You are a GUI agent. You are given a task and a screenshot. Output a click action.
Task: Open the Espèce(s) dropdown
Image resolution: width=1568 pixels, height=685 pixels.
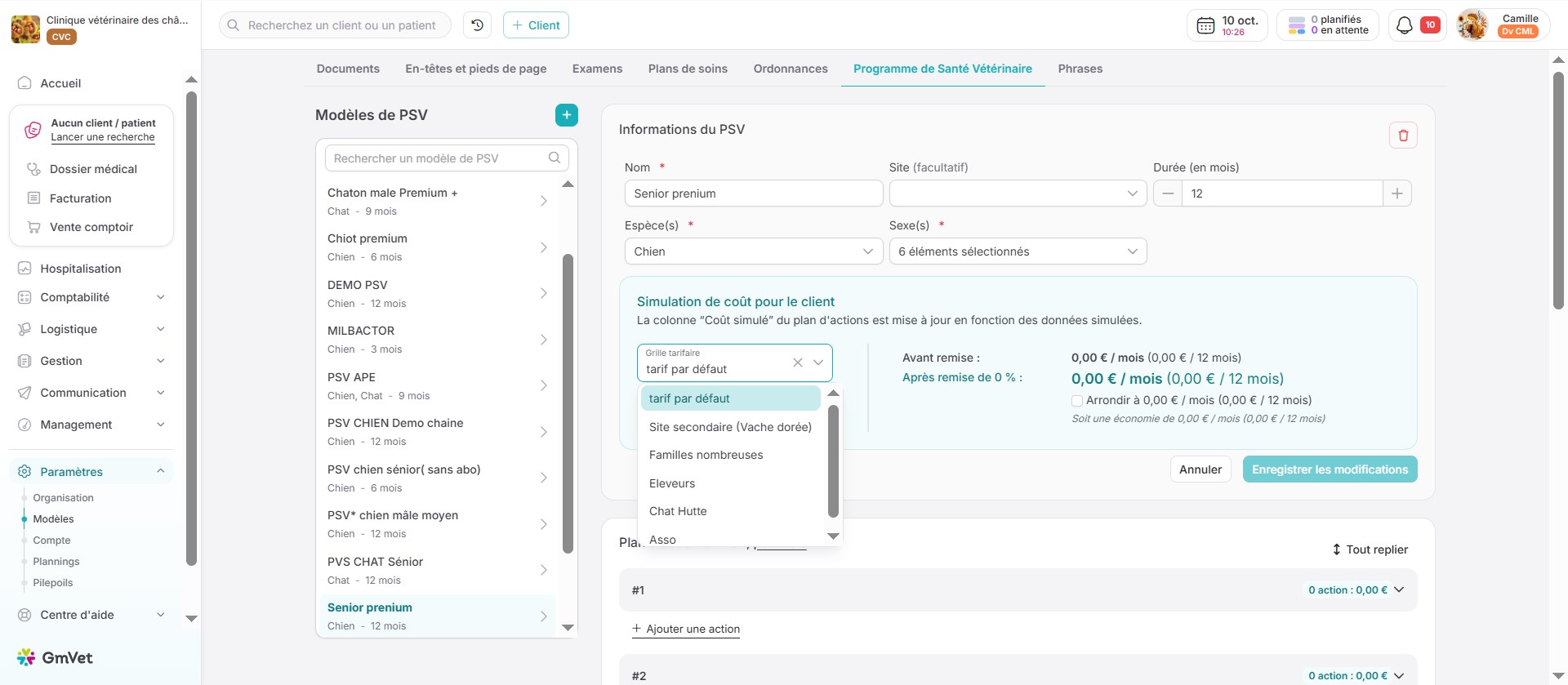click(x=753, y=251)
